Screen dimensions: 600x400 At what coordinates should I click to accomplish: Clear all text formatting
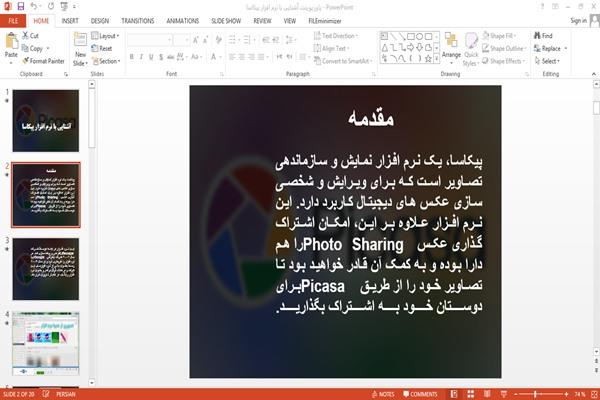click(218, 39)
